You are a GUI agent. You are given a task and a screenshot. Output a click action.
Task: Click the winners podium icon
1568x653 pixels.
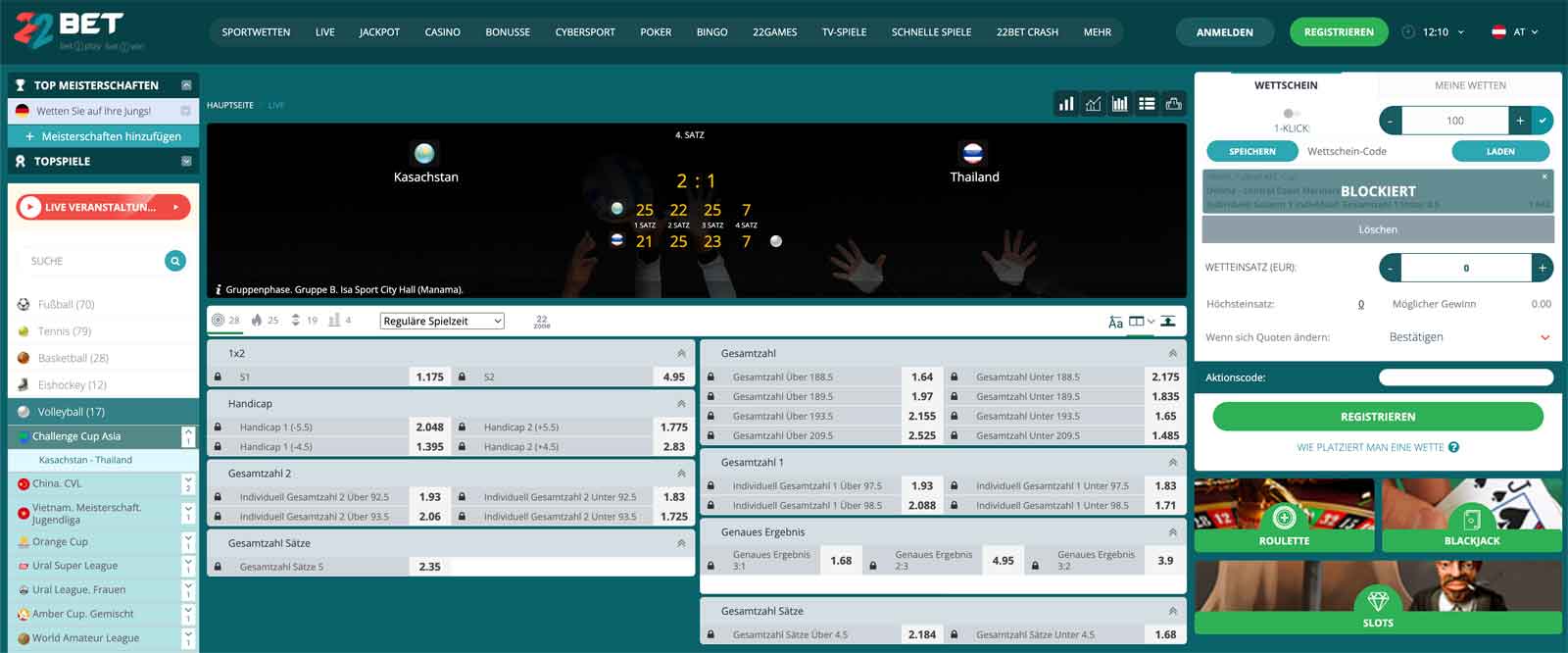(x=1173, y=104)
